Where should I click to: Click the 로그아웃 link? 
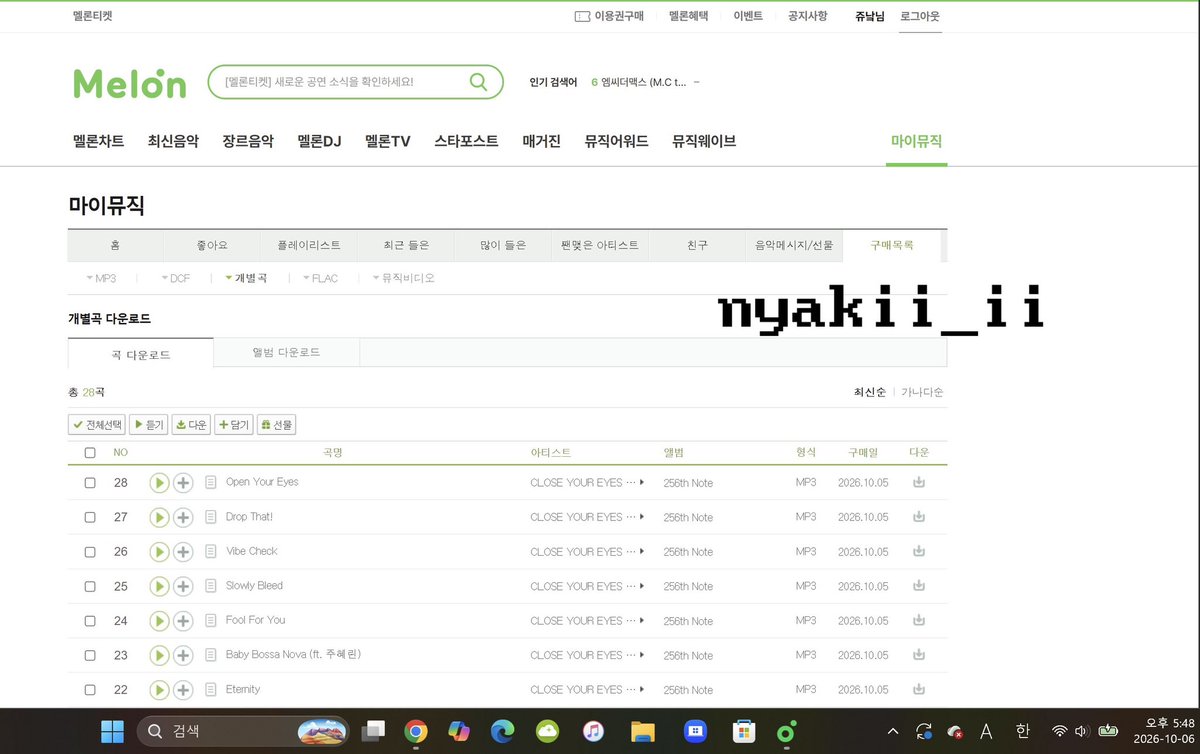pyautogui.click(x=920, y=16)
